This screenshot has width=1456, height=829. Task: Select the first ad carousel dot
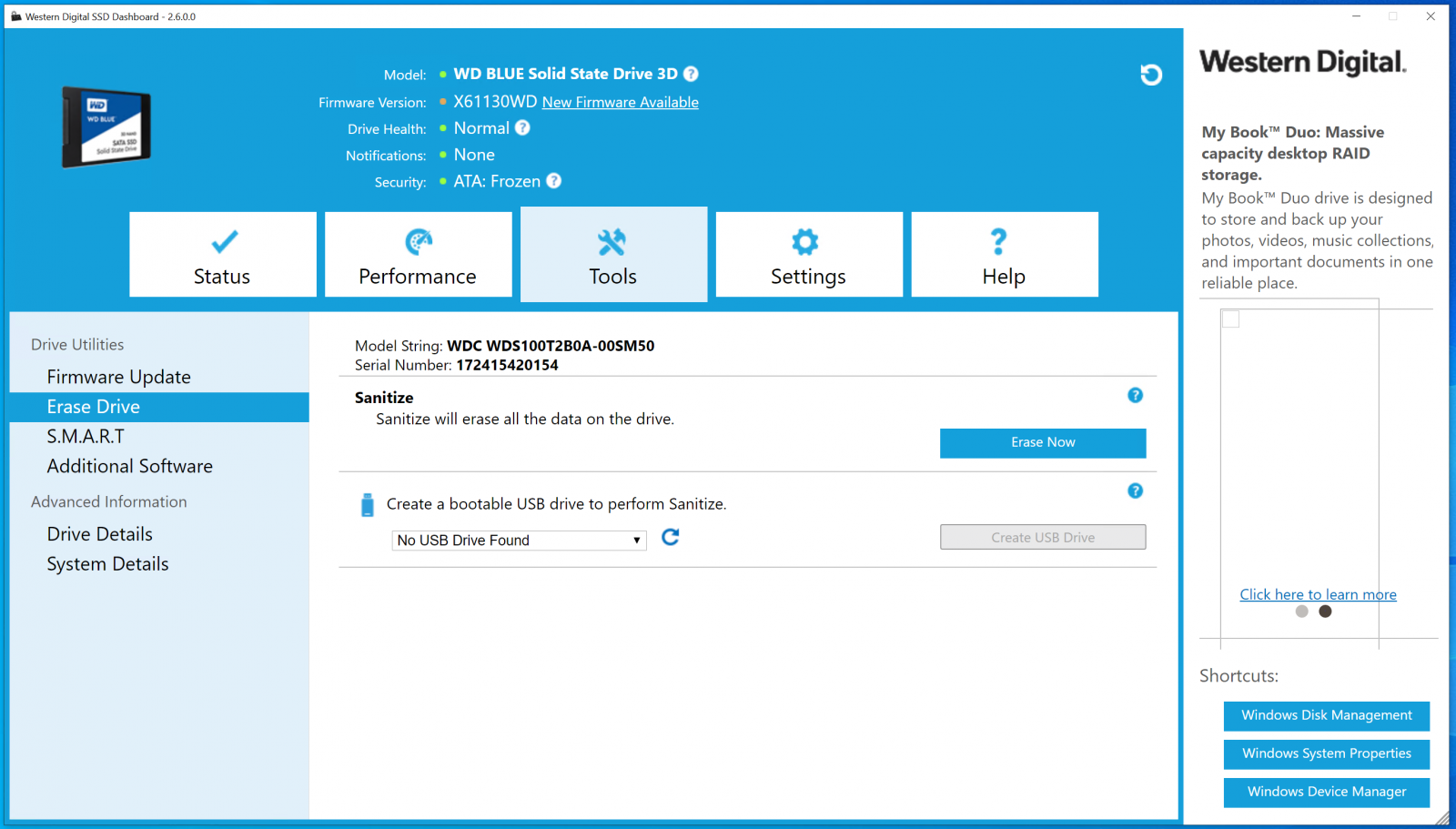pyautogui.click(x=1301, y=612)
